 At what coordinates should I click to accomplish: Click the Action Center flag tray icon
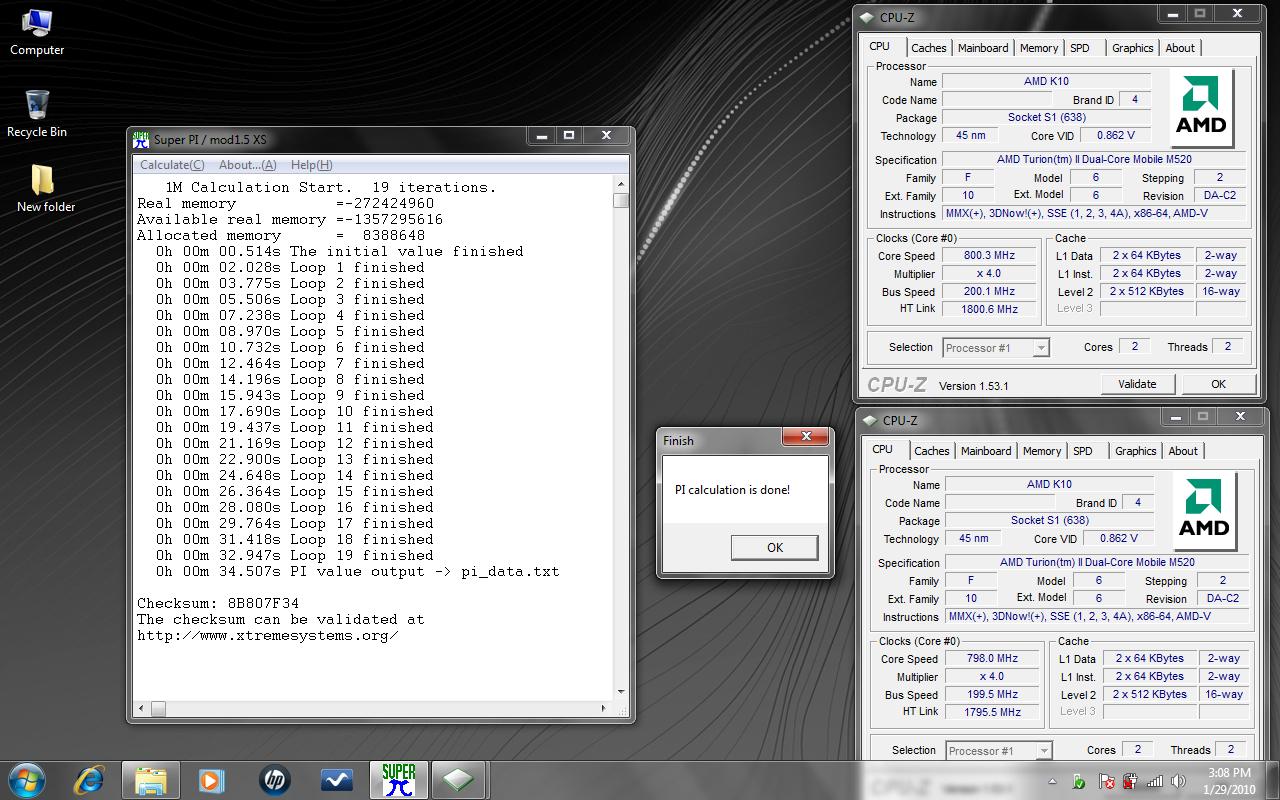pos(1107,781)
